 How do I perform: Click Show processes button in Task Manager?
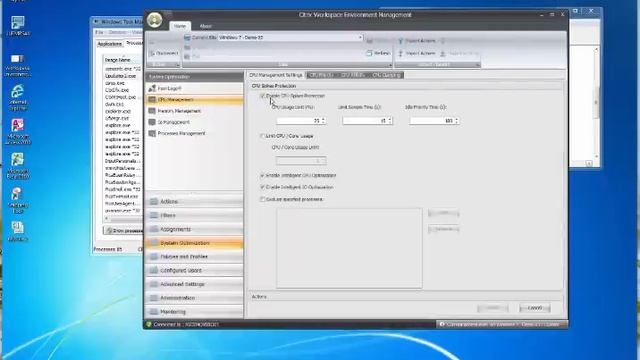(x=124, y=231)
